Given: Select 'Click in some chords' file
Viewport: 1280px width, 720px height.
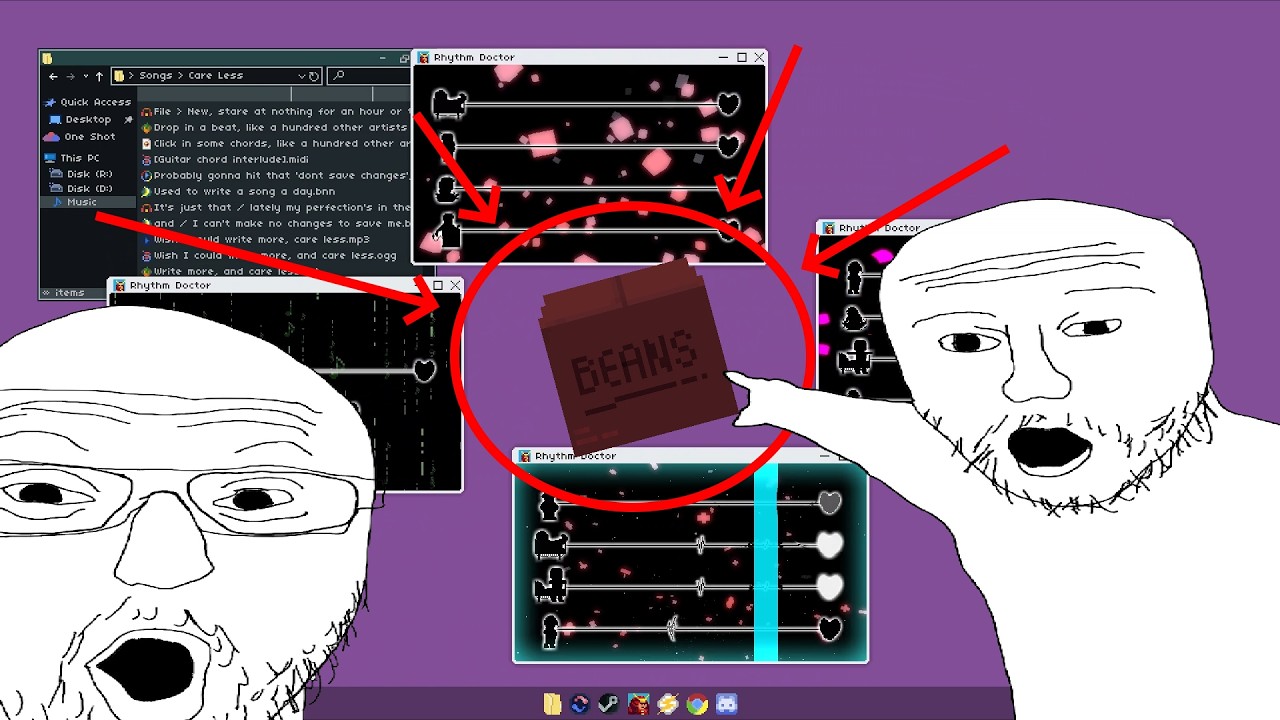Looking at the screenshot, I should pyautogui.click(x=276, y=144).
